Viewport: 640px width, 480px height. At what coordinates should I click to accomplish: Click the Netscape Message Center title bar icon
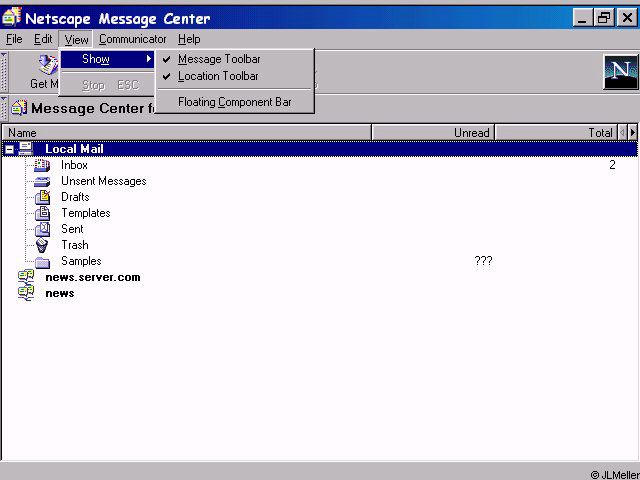12,17
